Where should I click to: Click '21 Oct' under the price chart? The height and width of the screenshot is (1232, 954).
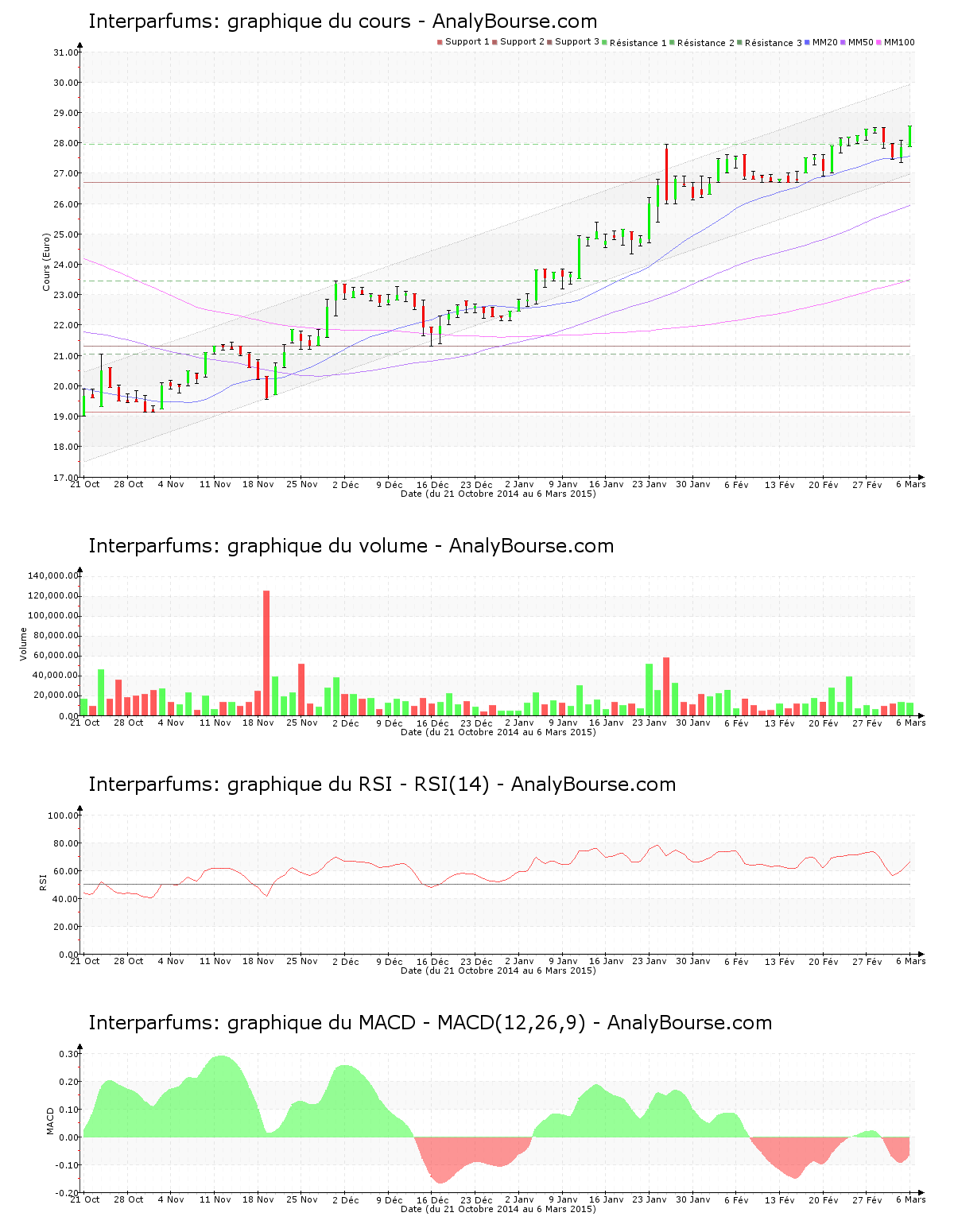[x=85, y=484]
